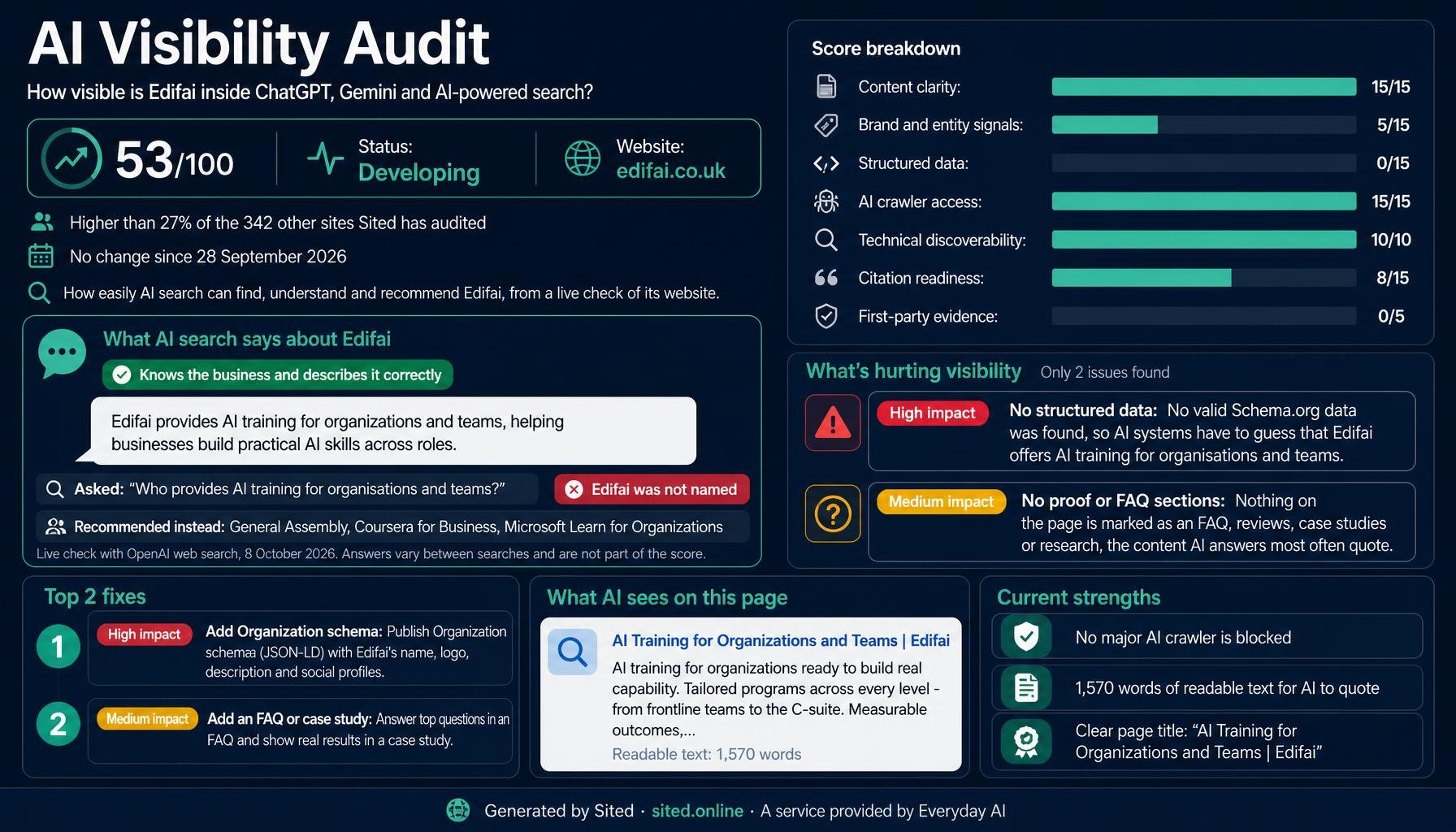Click the Citation readiness progress bar
1456x832 pixels.
[x=1204, y=278]
